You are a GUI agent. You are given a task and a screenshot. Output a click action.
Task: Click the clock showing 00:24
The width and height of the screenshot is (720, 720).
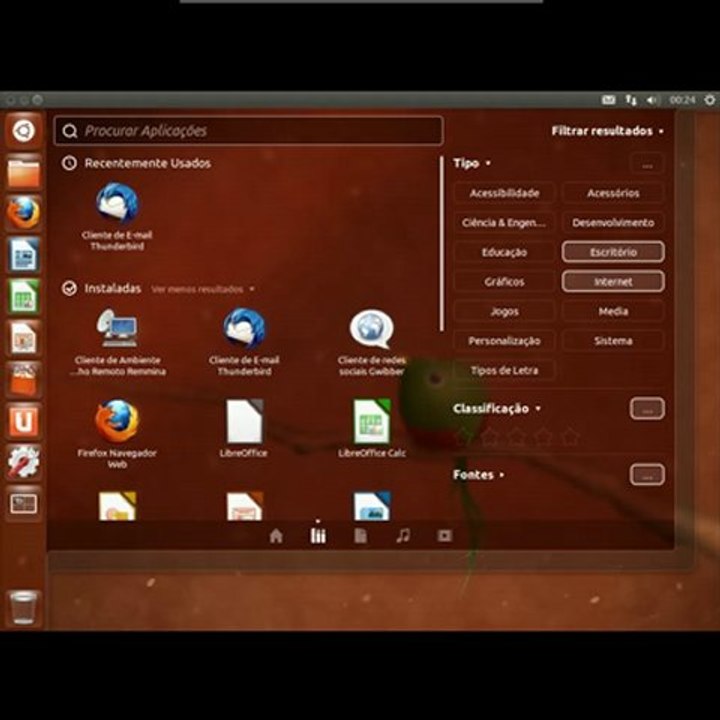pyautogui.click(x=682, y=100)
